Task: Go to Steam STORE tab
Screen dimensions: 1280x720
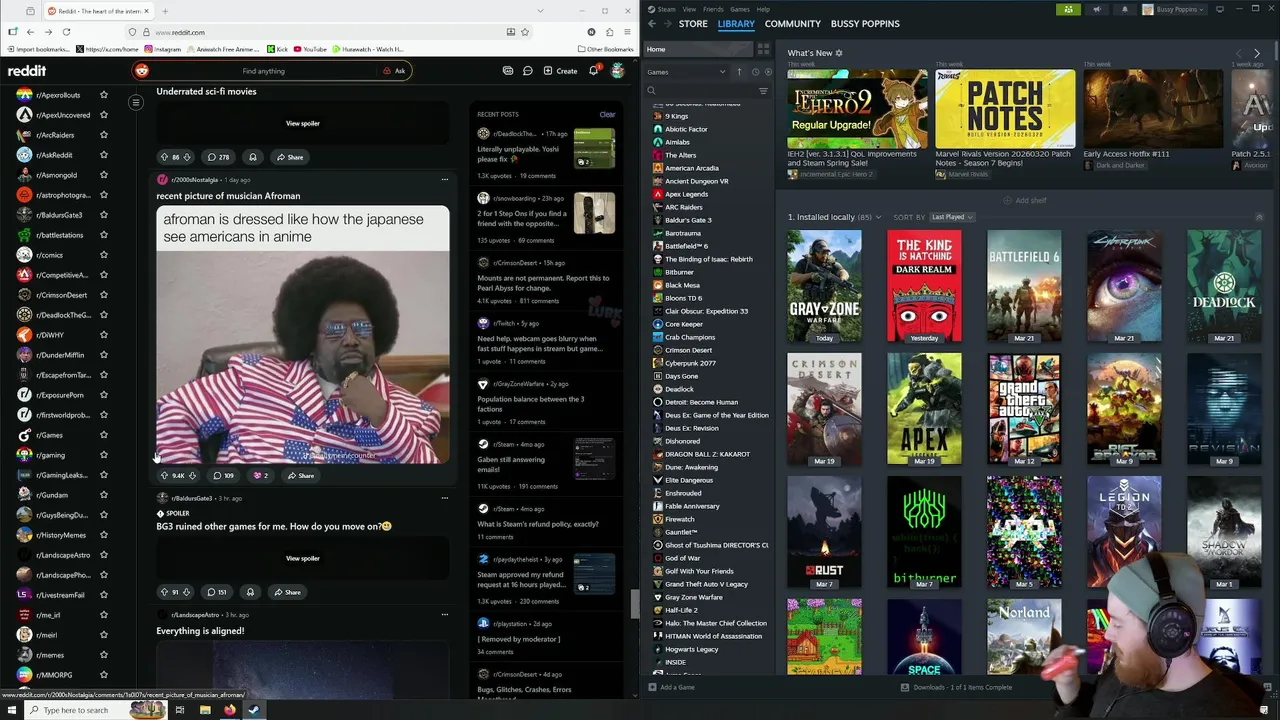Action: (x=693, y=23)
